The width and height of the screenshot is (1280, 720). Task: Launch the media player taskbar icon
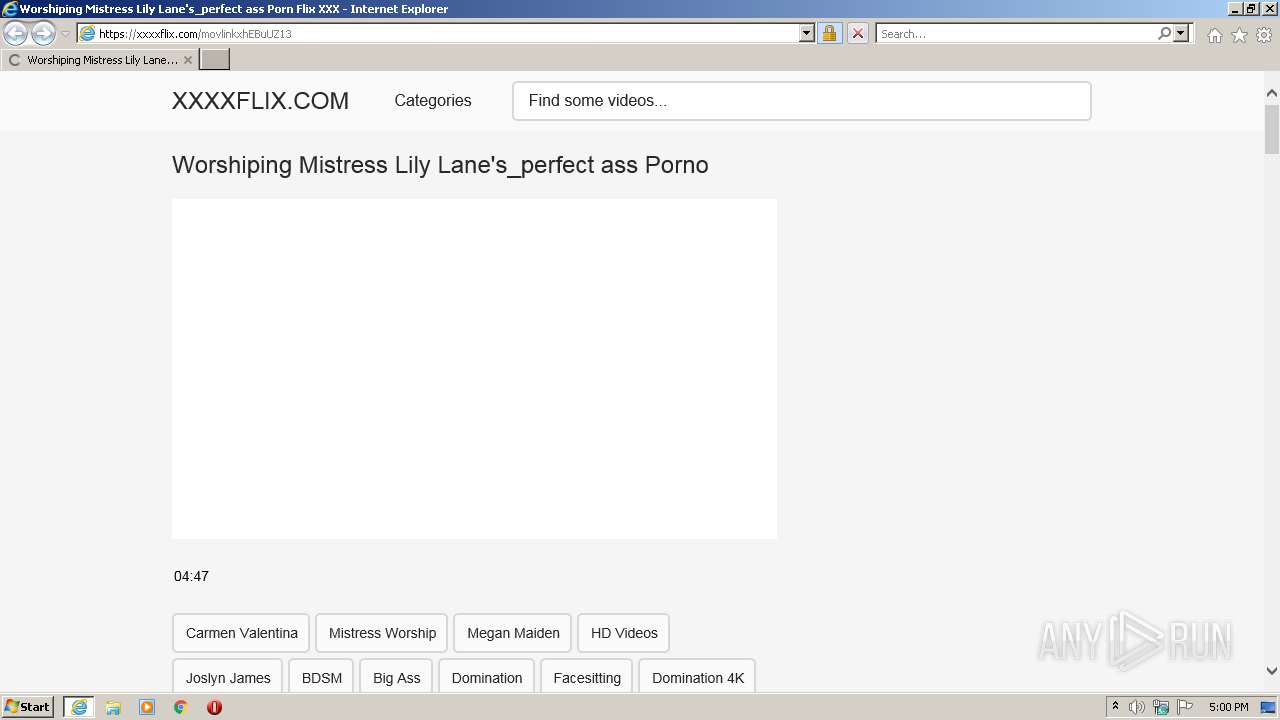pos(147,707)
